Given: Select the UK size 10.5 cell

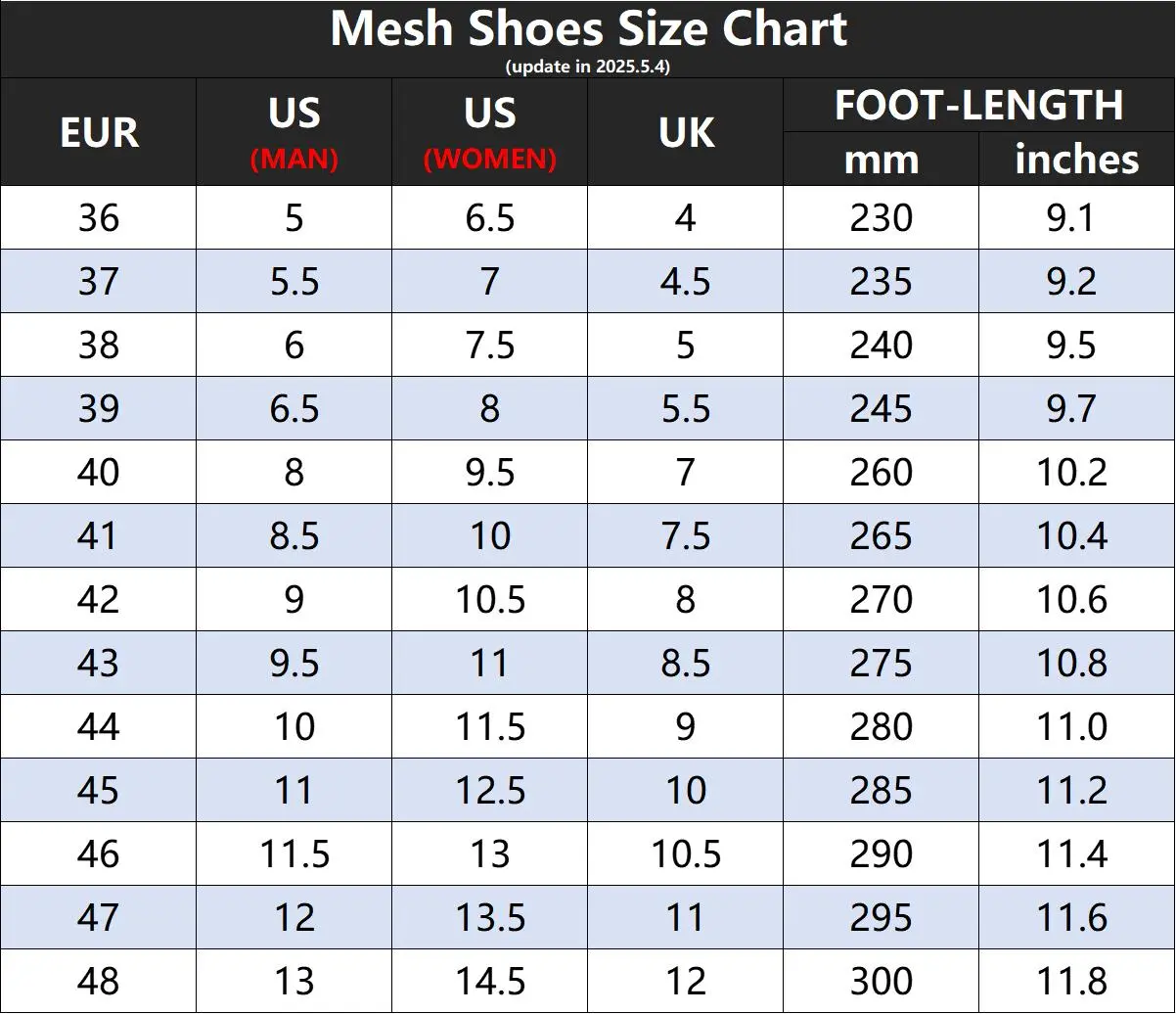Looking at the screenshot, I should 685,853.
